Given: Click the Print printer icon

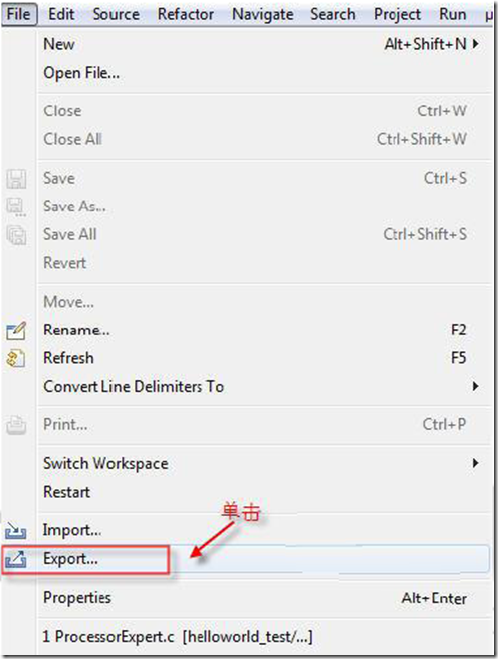Looking at the screenshot, I should tap(16, 424).
